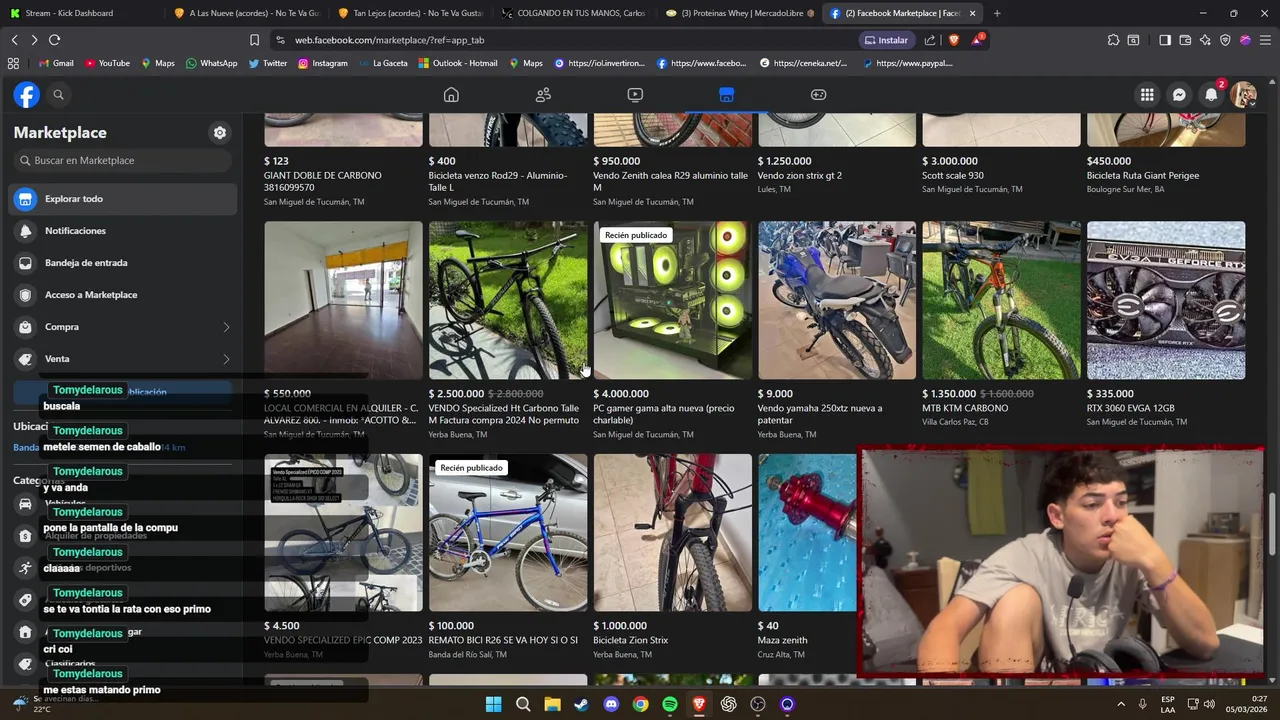The image size is (1280, 720).
Task: Open the Facebook home logo
Action: (x=26, y=95)
